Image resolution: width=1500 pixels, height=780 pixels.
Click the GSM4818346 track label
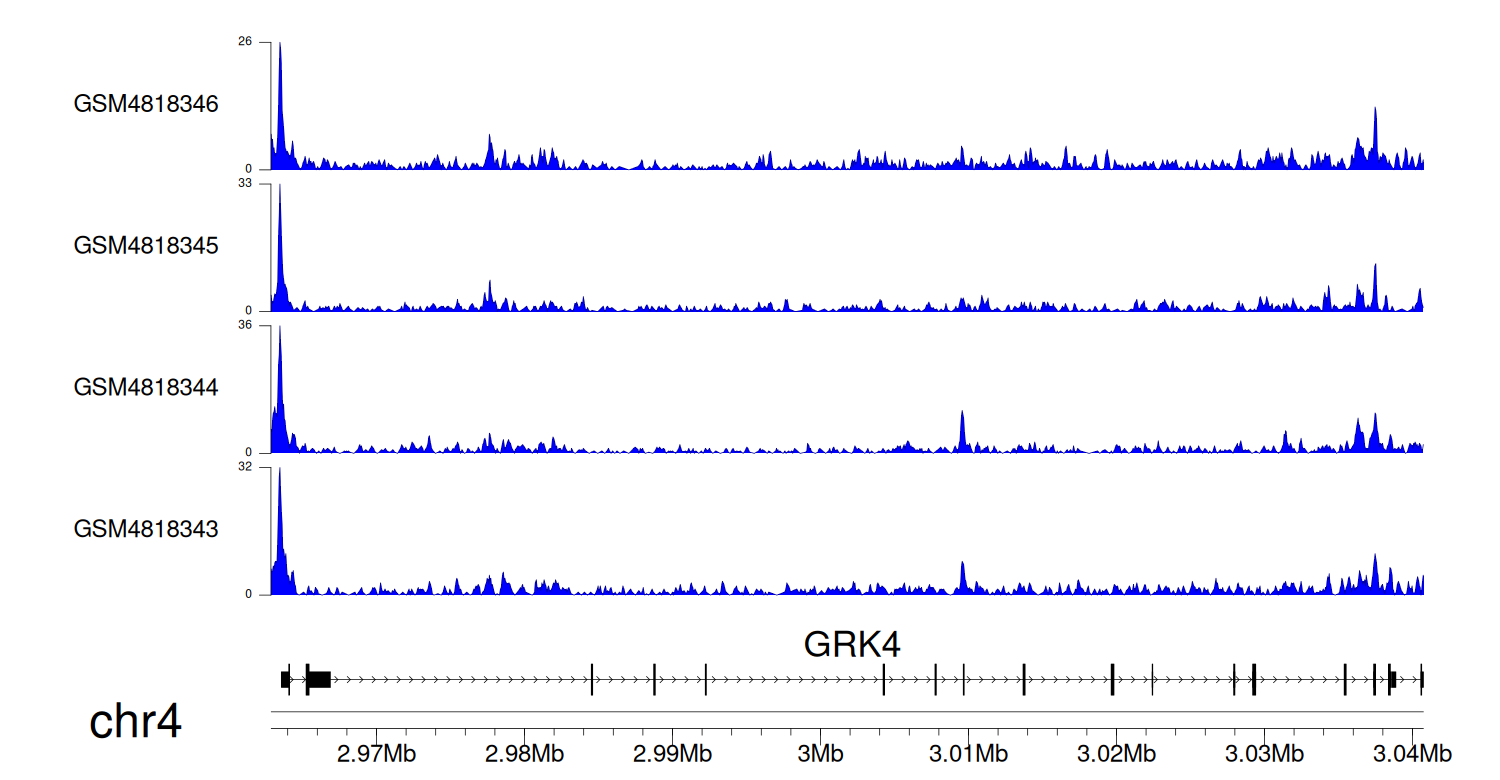click(146, 104)
